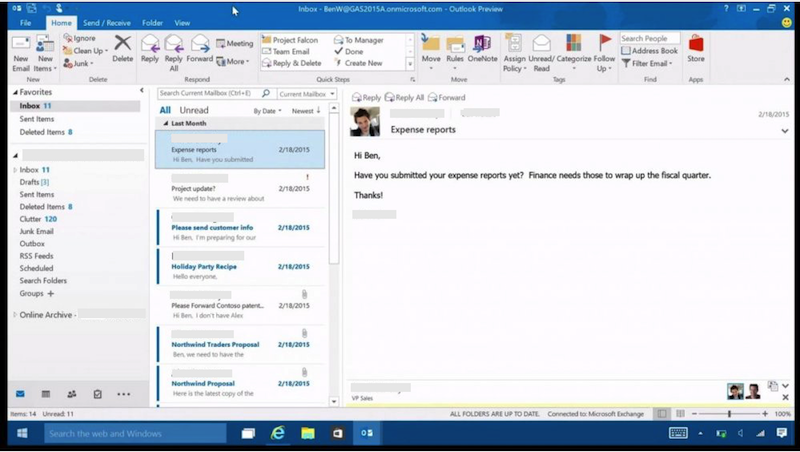The height and width of the screenshot is (452, 800).
Task: Expand the Online Archive folder
Action: click(x=15, y=315)
